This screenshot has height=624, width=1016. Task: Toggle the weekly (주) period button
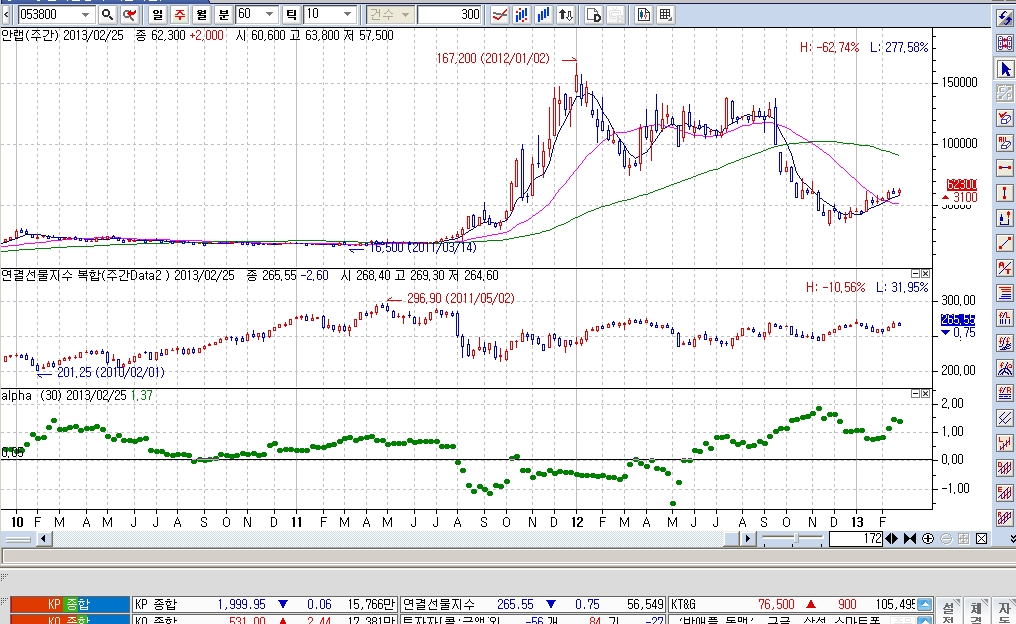179,14
